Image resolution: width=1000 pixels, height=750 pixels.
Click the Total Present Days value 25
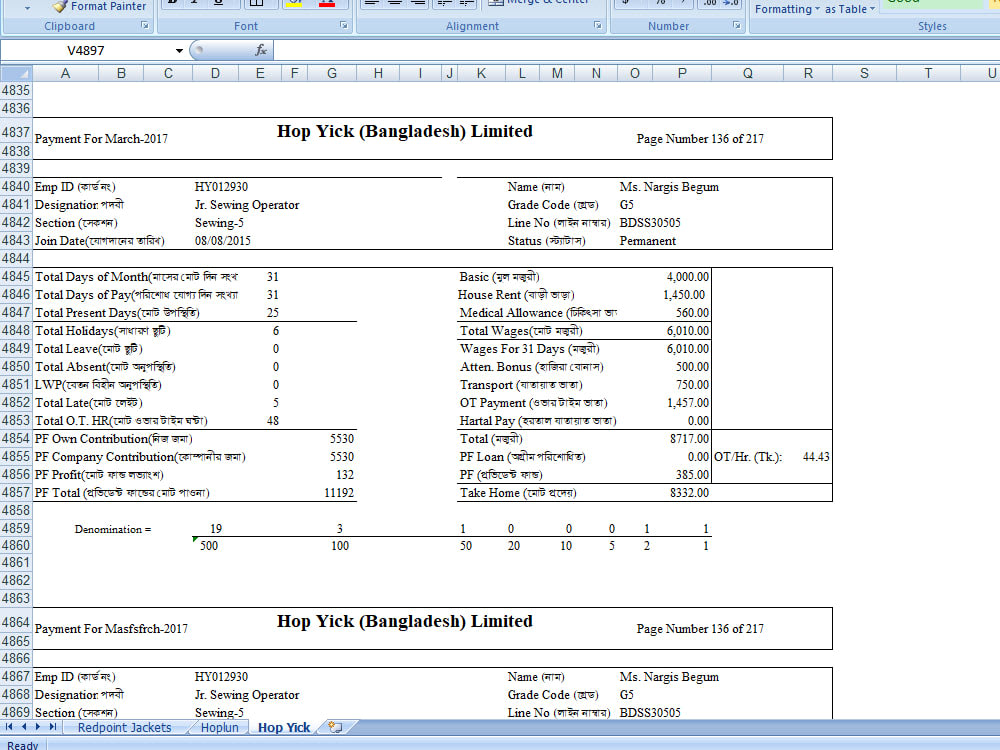273,312
